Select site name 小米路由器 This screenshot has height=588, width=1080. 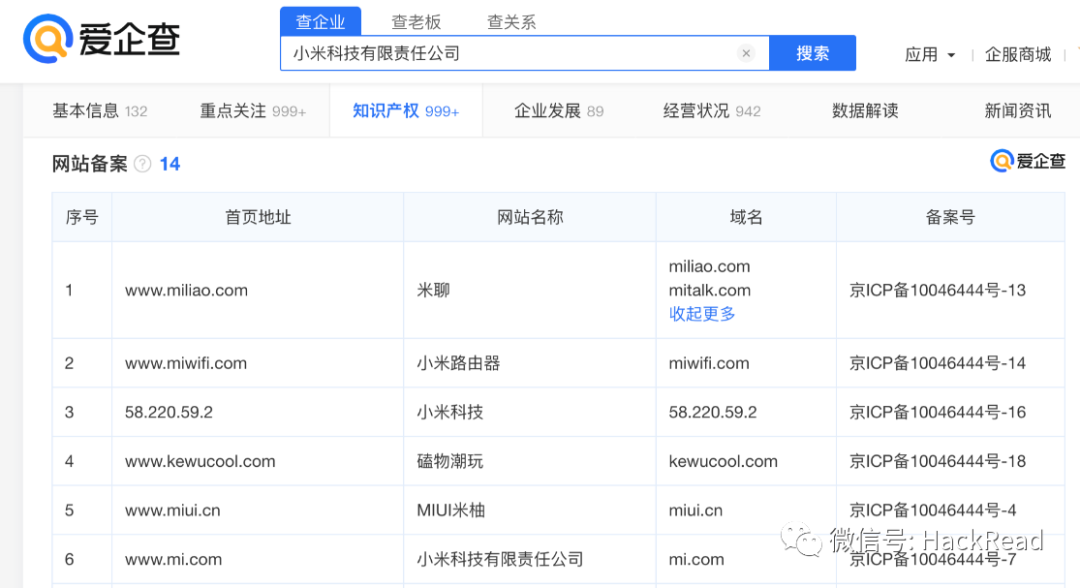pos(458,363)
